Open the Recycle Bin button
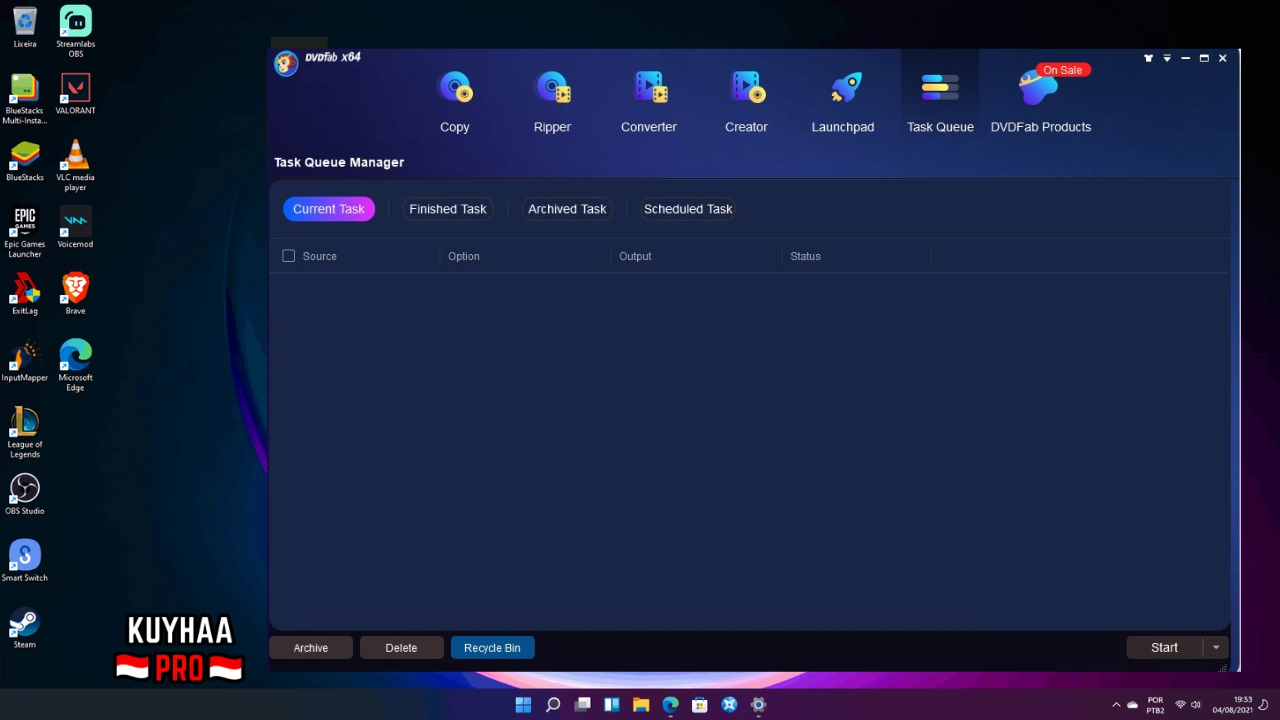Image resolution: width=1280 pixels, height=720 pixels. 492,648
